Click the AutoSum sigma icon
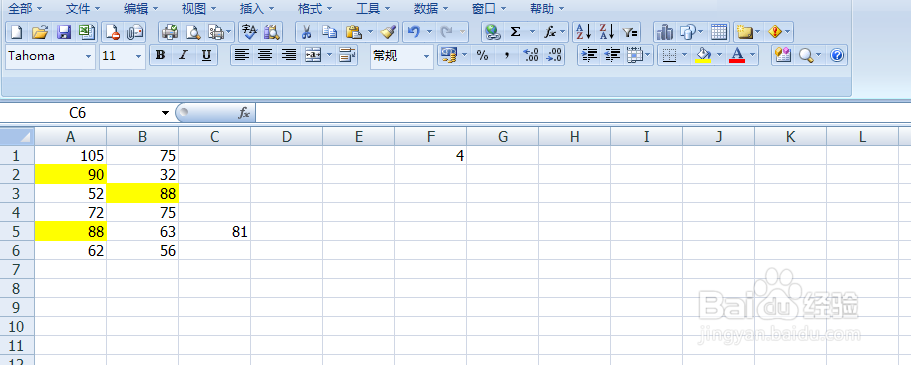The image size is (911, 365). point(515,32)
